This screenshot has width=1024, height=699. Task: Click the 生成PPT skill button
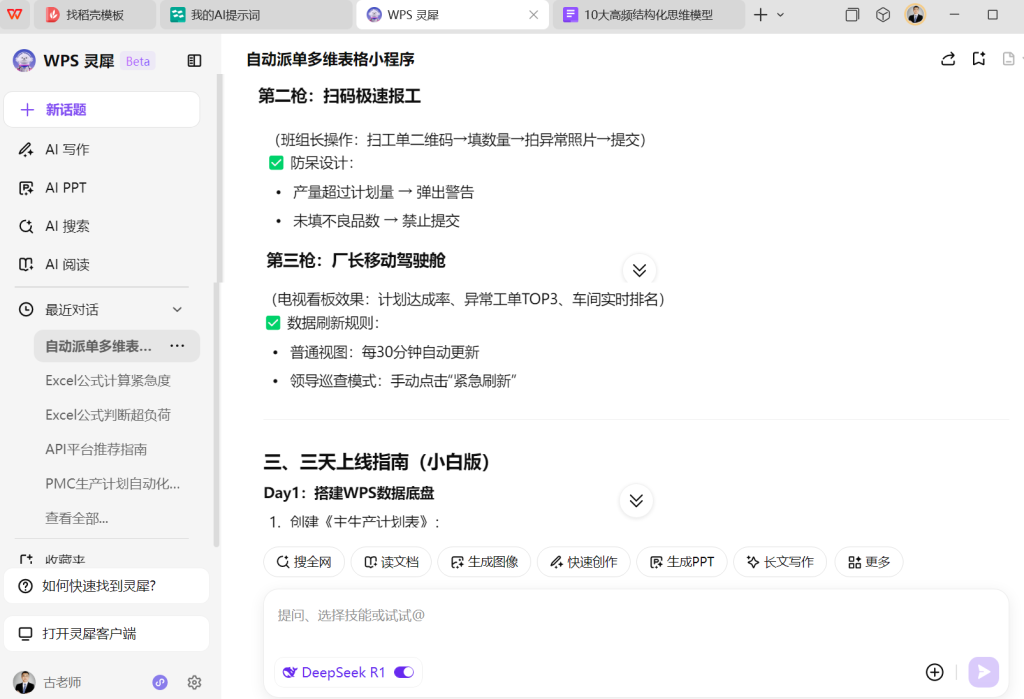coord(682,562)
